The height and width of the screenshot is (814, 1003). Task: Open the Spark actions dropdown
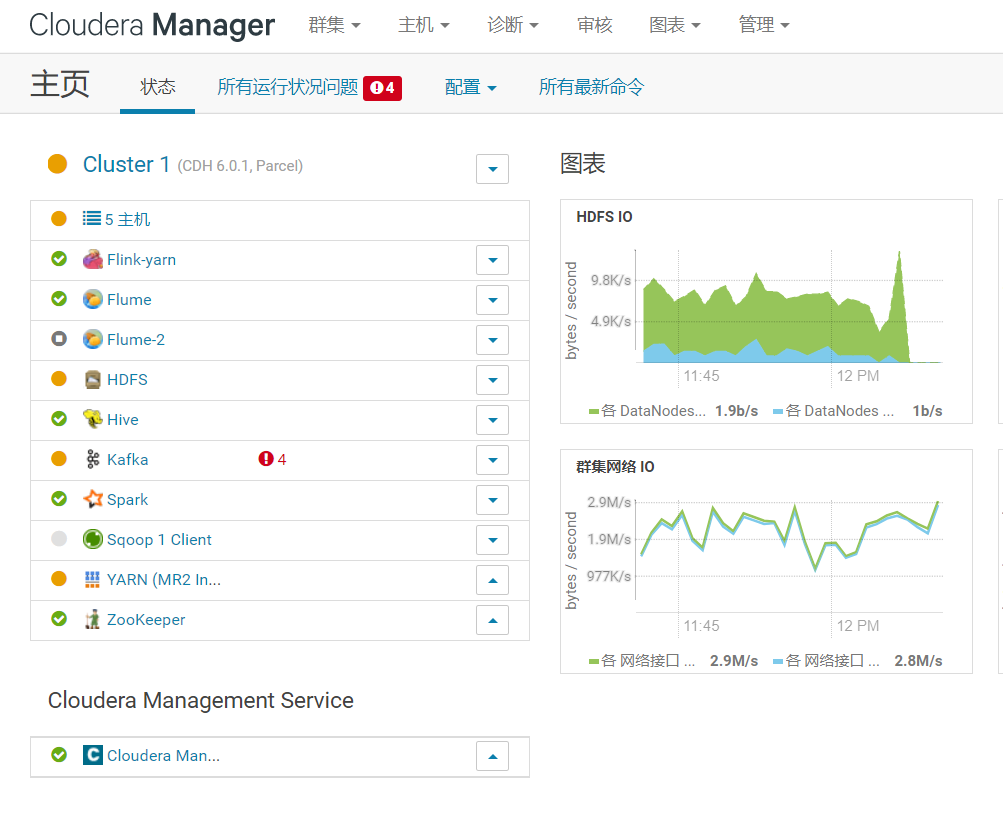[493, 500]
